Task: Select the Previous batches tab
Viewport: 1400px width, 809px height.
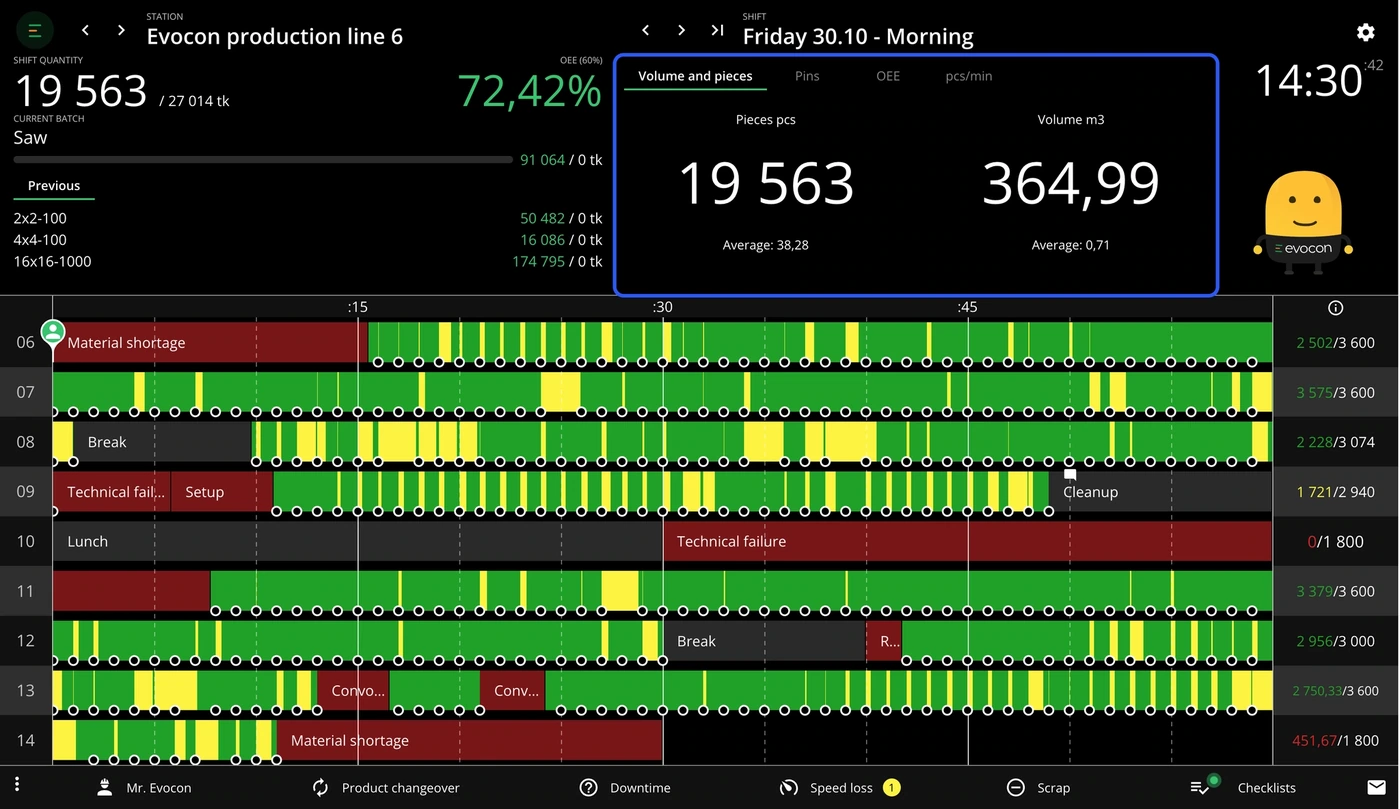Action: 54,186
